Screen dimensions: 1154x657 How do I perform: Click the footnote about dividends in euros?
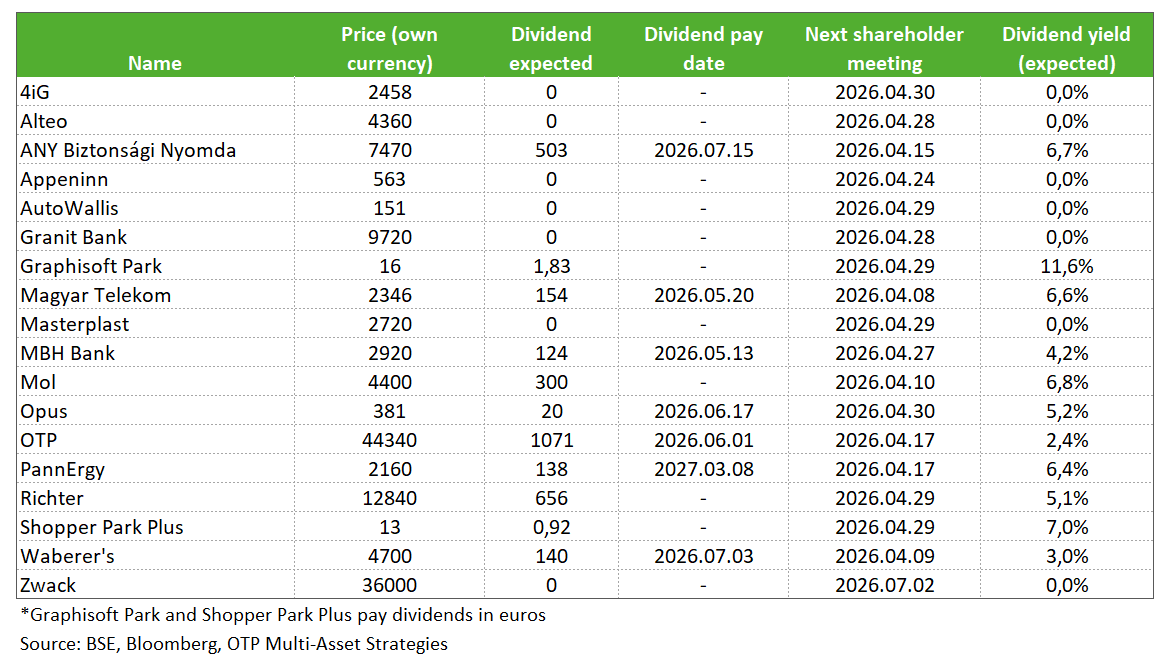[283, 615]
